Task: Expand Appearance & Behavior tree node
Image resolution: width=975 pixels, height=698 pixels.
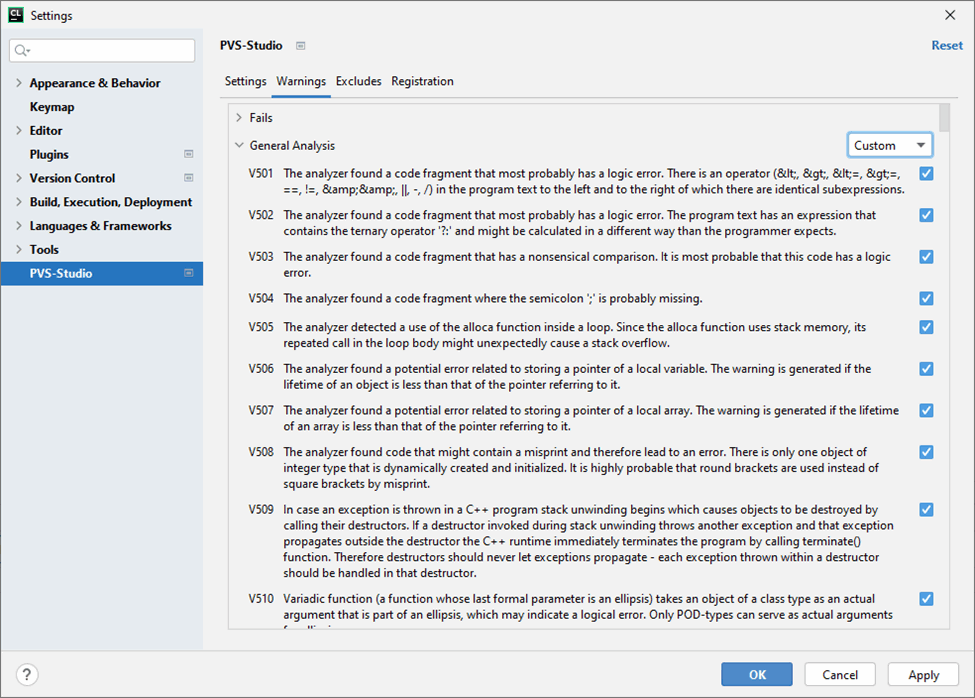Action: coord(19,83)
